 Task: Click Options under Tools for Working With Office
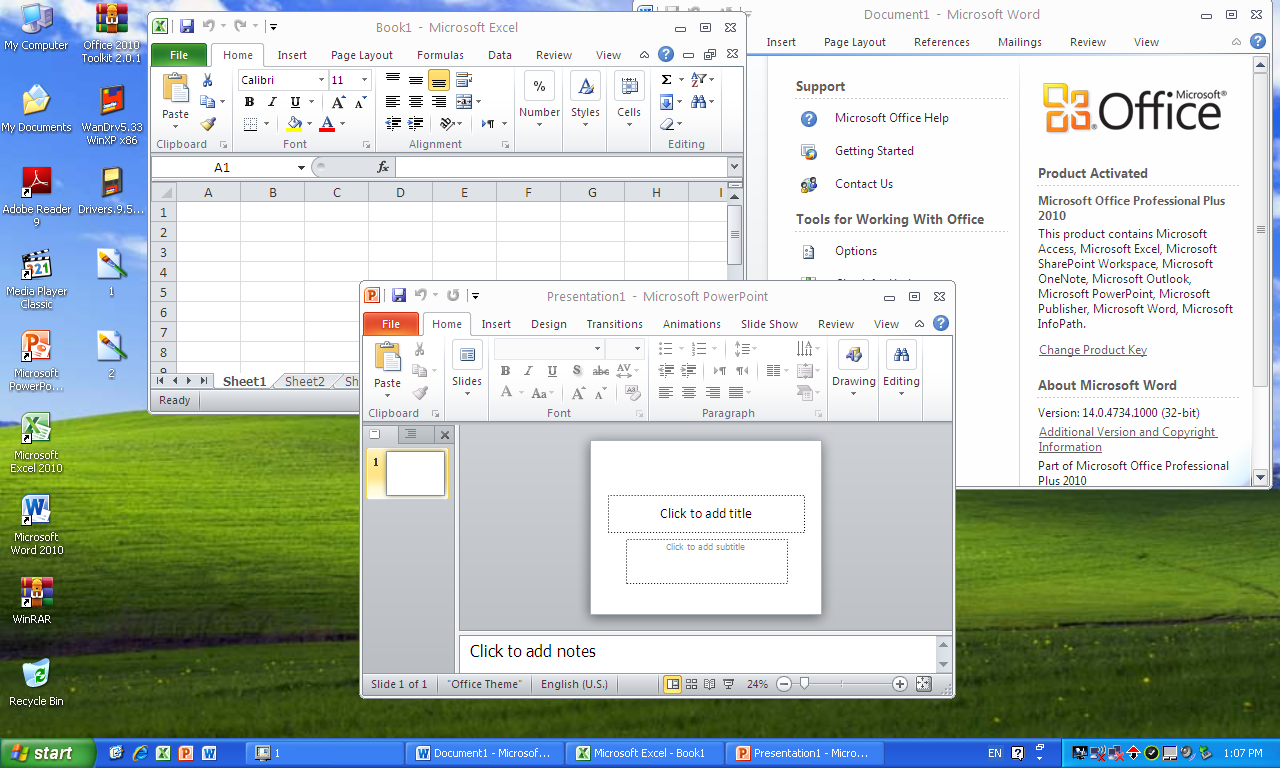click(x=856, y=251)
